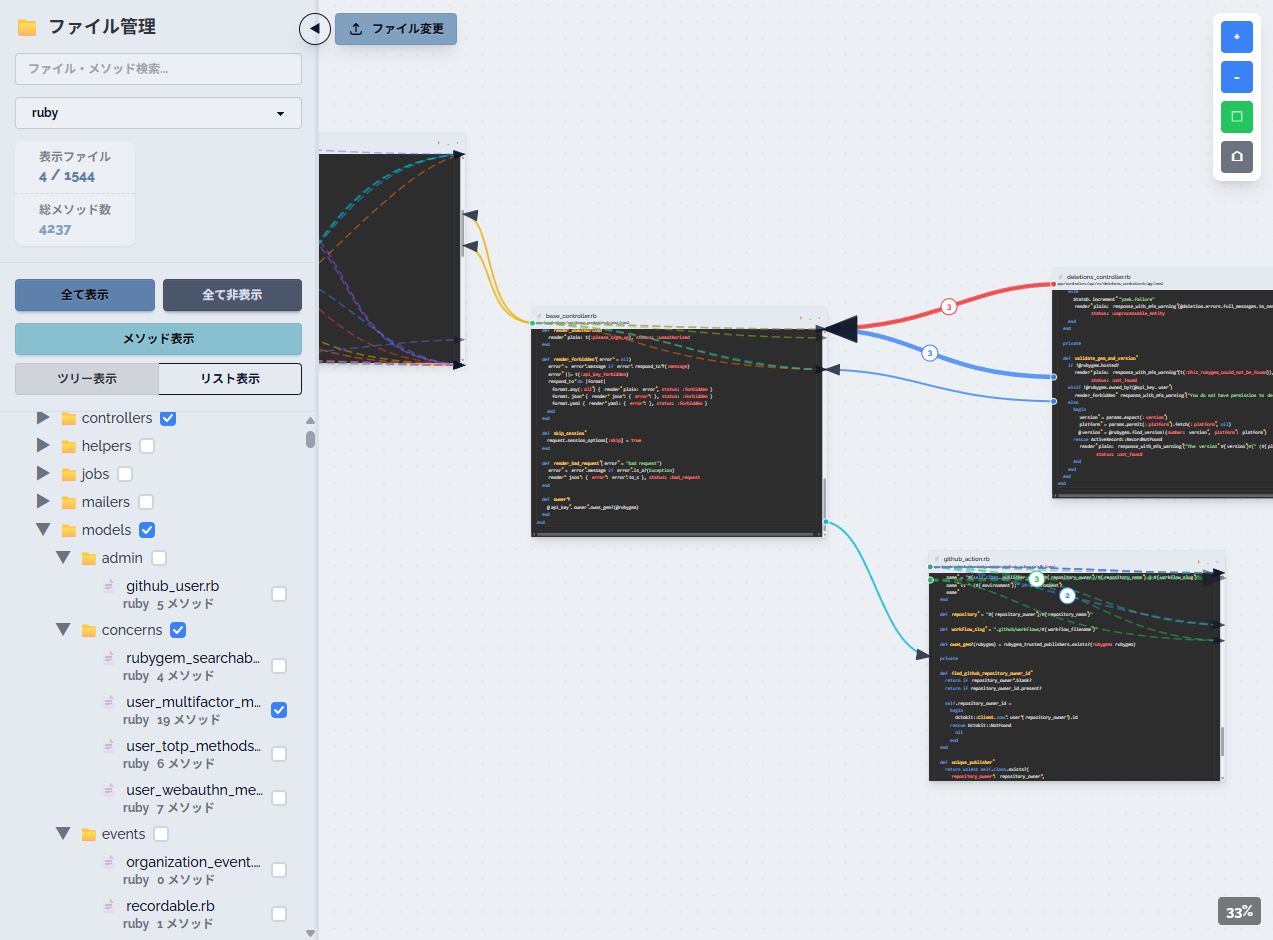Click the events folder icon
This screenshot has width=1273, height=940.
pyautogui.click(x=89, y=834)
